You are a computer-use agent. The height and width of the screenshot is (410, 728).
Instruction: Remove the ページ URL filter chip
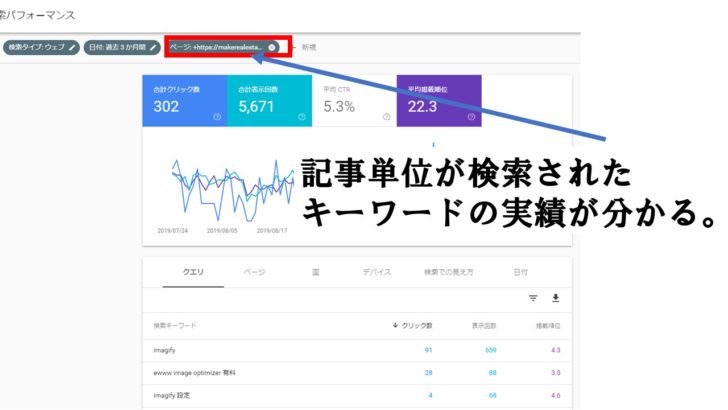click(x=272, y=47)
